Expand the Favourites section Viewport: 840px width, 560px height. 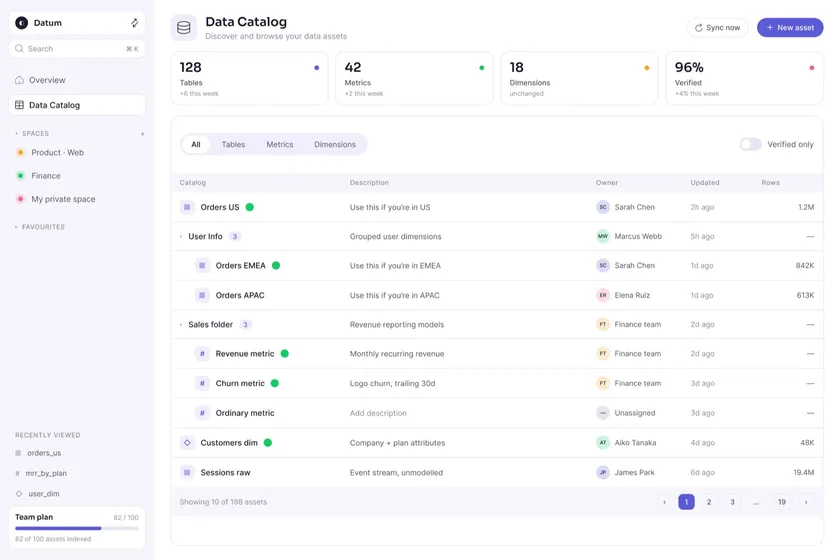pyautogui.click(x=16, y=227)
